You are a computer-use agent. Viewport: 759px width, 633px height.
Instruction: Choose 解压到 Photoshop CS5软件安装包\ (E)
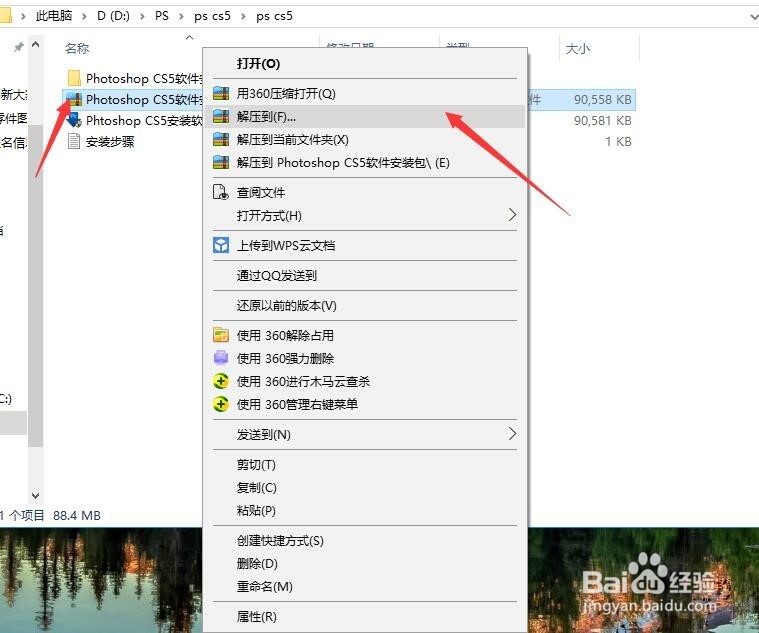pos(364,163)
